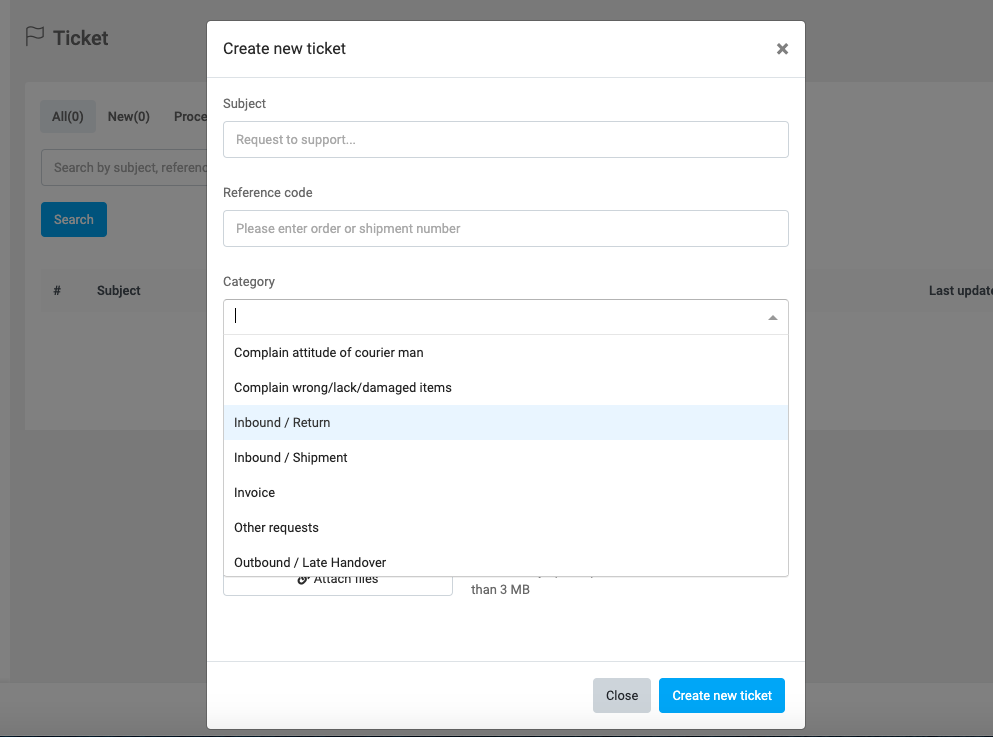This screenshot has width=993, height=737.
Task: Click the Last update column header
Action: pyautogui.click(x=959, y=291)
